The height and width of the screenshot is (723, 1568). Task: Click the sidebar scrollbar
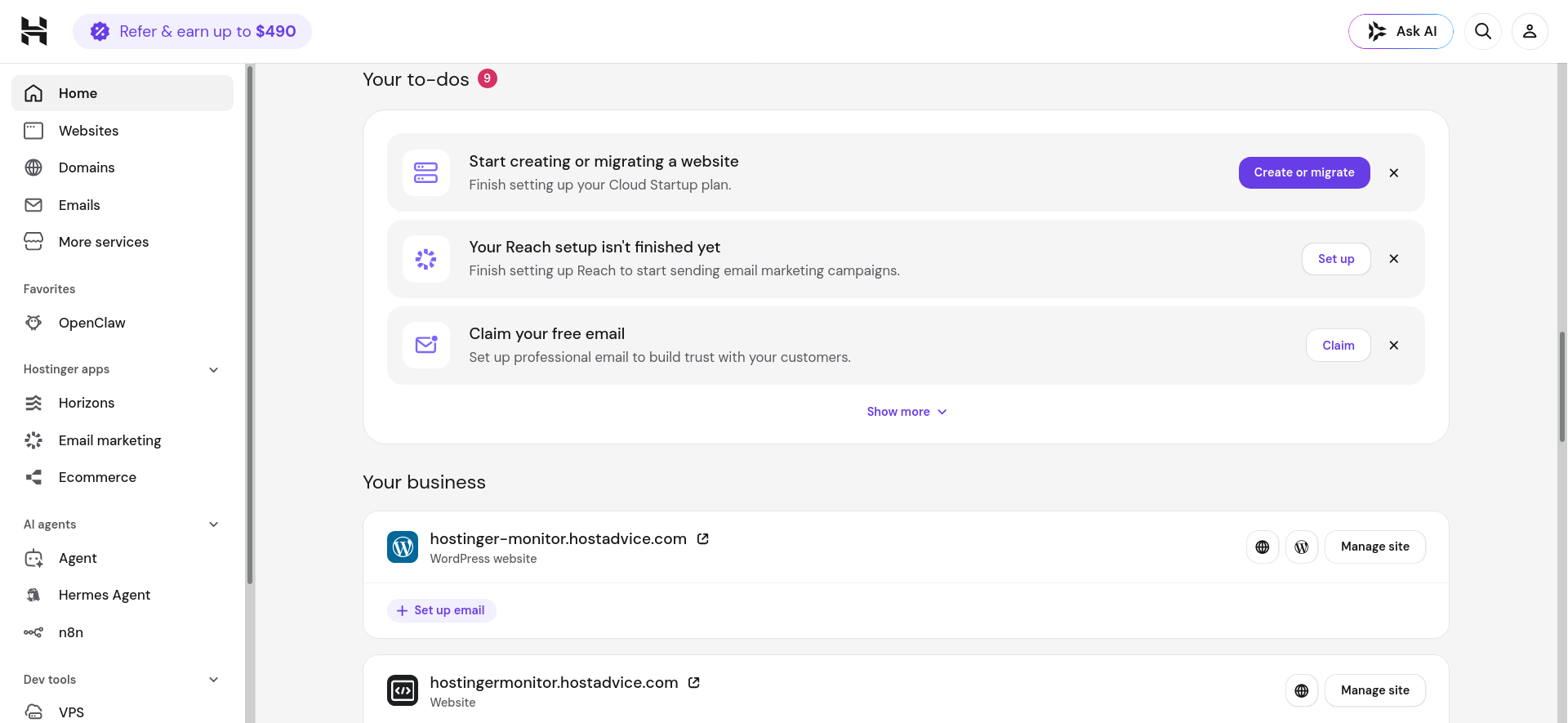(250, 325)
